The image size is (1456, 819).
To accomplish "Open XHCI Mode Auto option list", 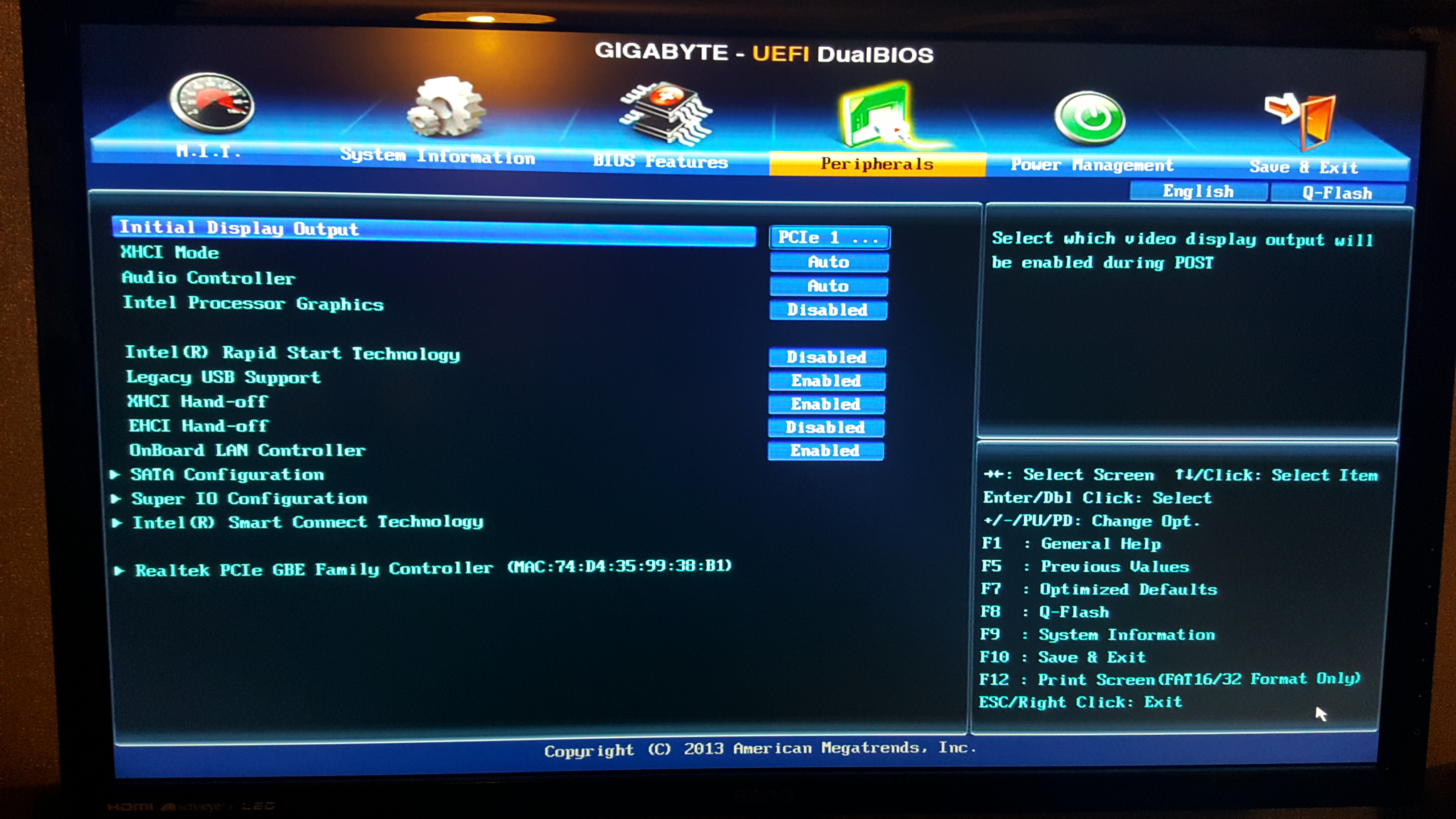I will (829, 262).
